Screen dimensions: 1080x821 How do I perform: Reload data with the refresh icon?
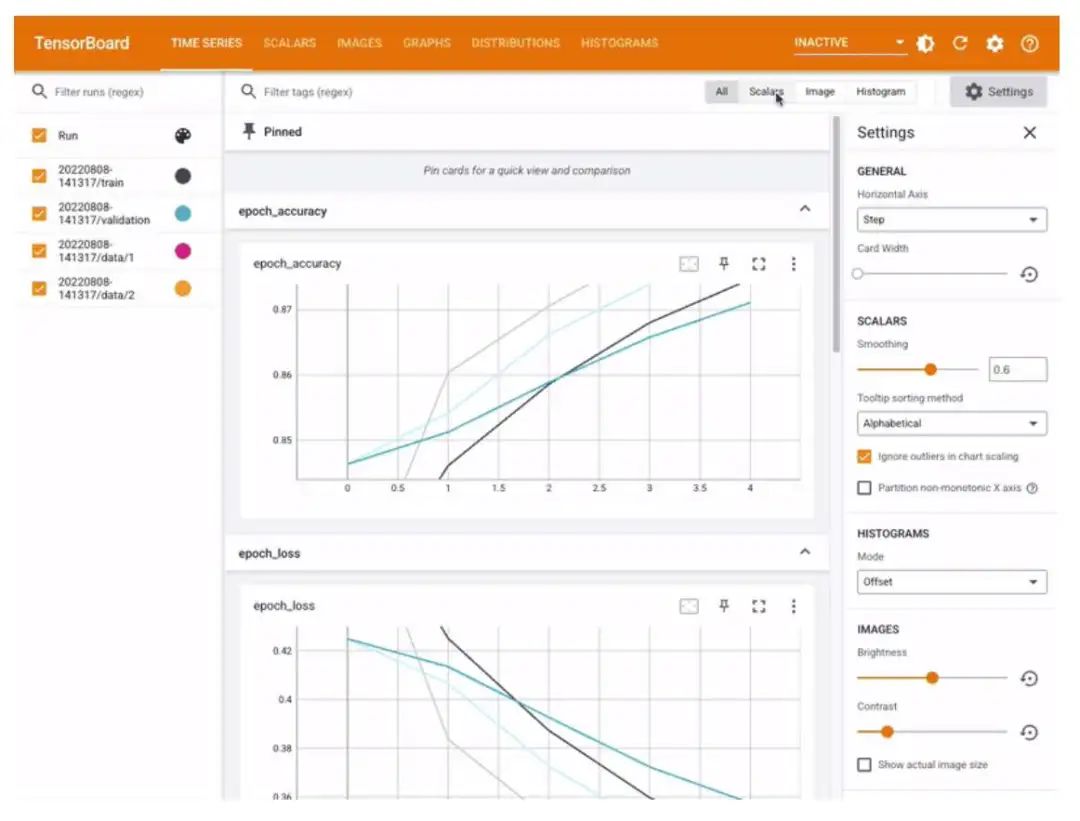tap(960, 44)
